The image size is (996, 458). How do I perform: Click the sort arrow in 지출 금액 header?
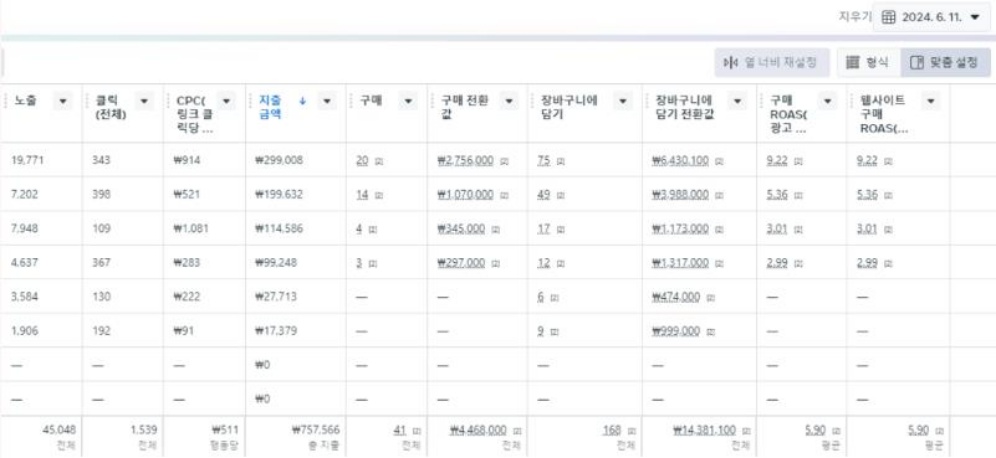(302, 100)
